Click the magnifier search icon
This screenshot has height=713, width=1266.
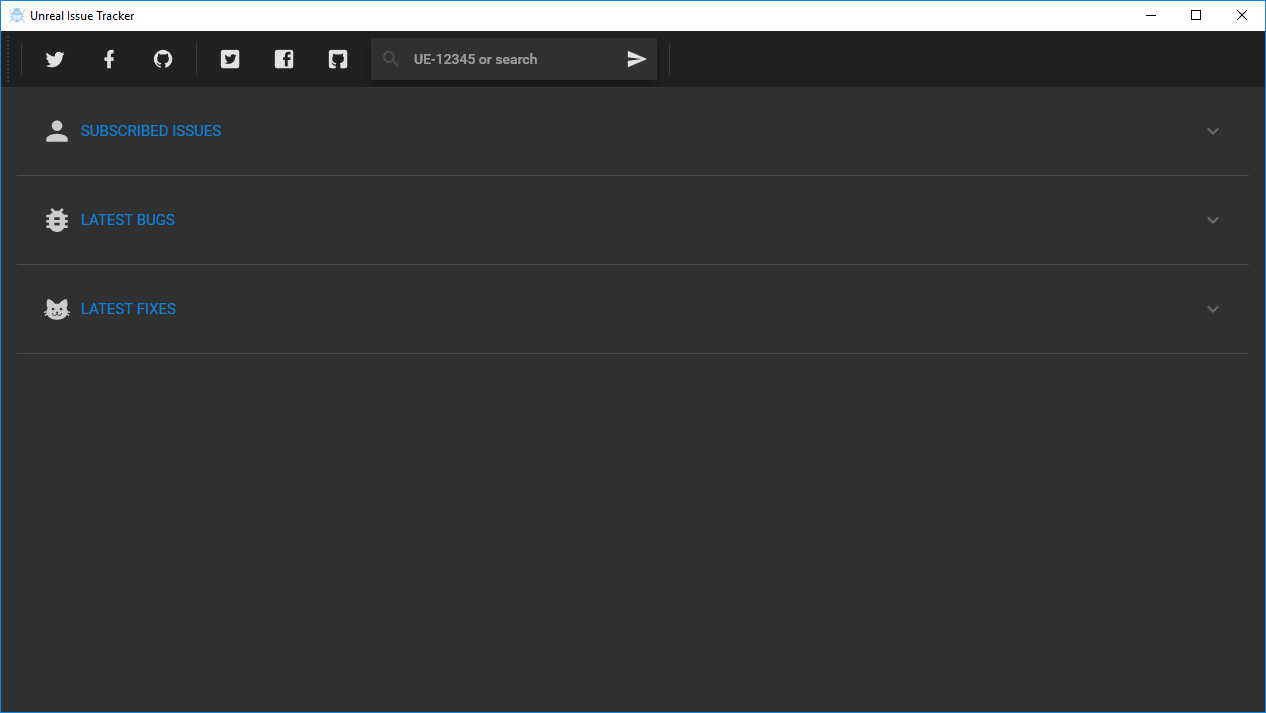[x=391, y=59]
